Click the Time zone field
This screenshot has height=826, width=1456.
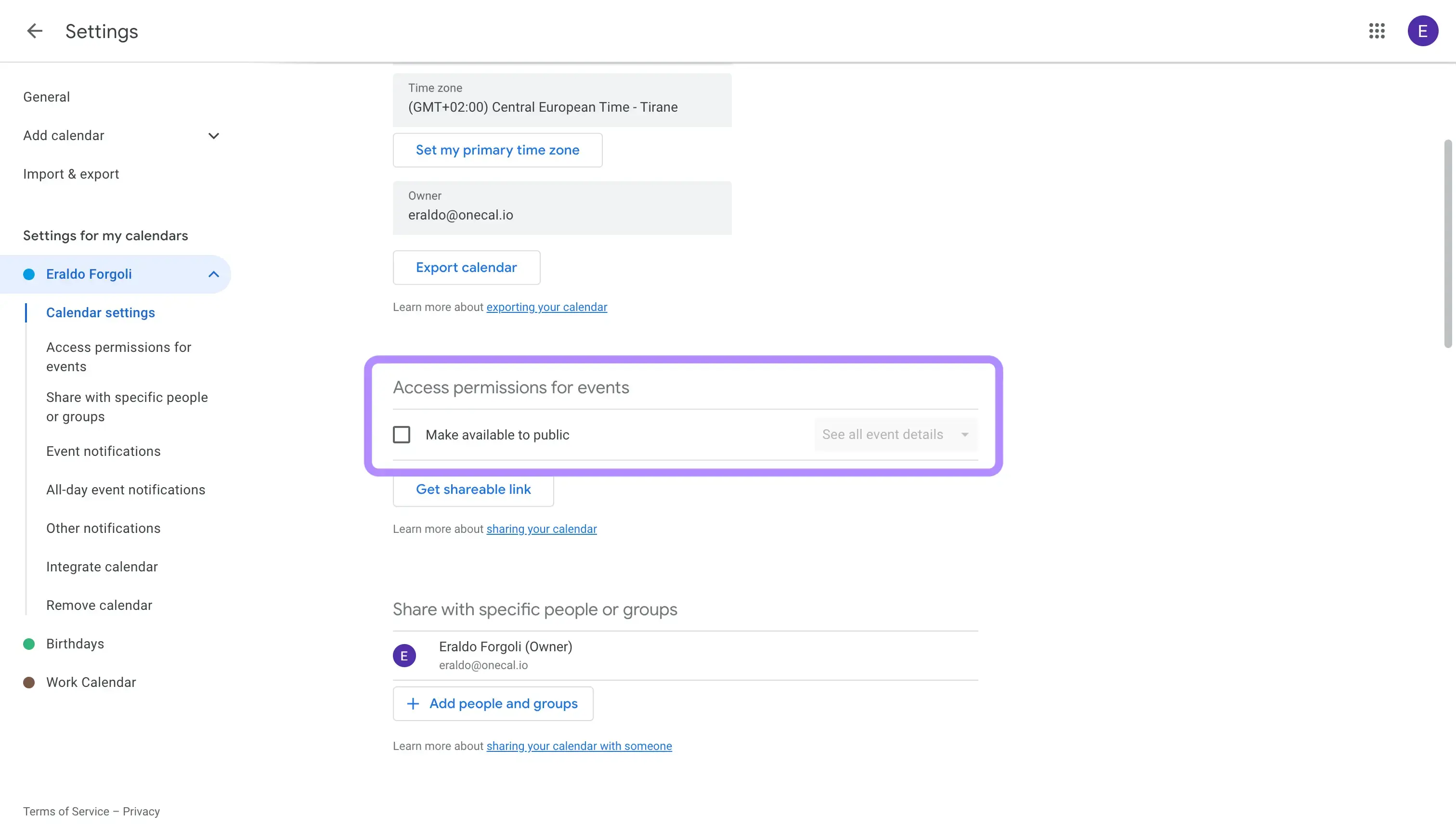[562, 101]
